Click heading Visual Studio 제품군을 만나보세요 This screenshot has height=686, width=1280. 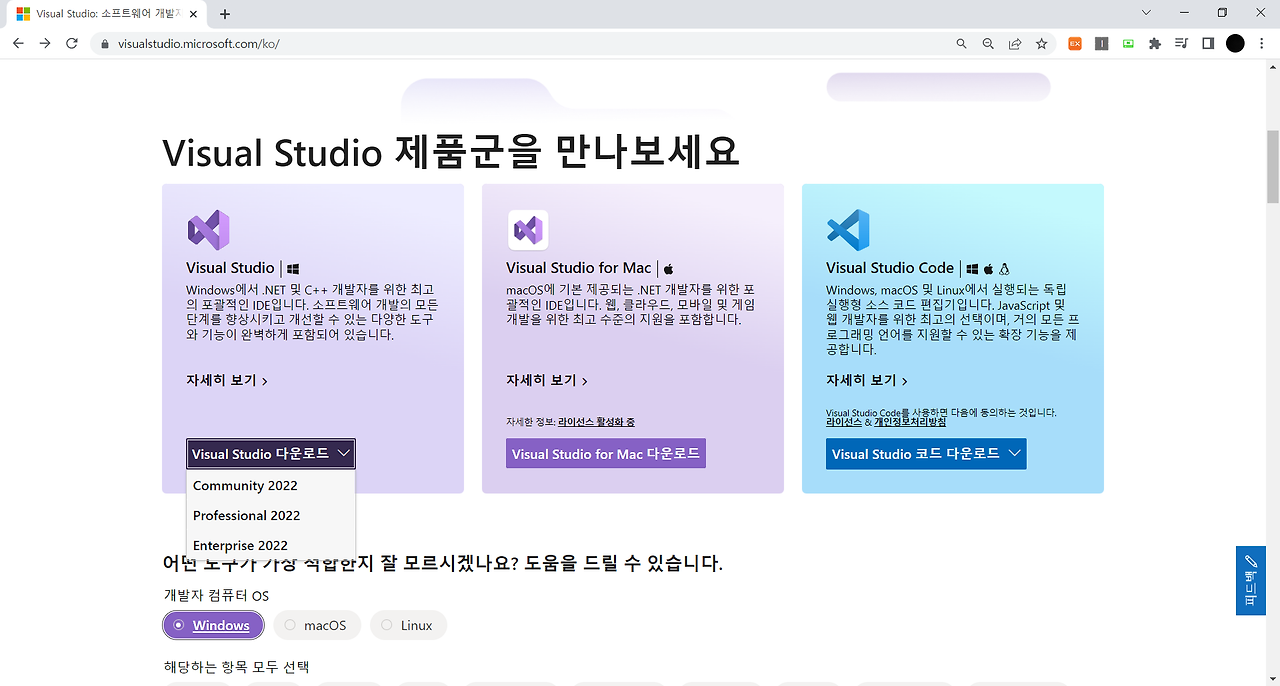(451, 152)
